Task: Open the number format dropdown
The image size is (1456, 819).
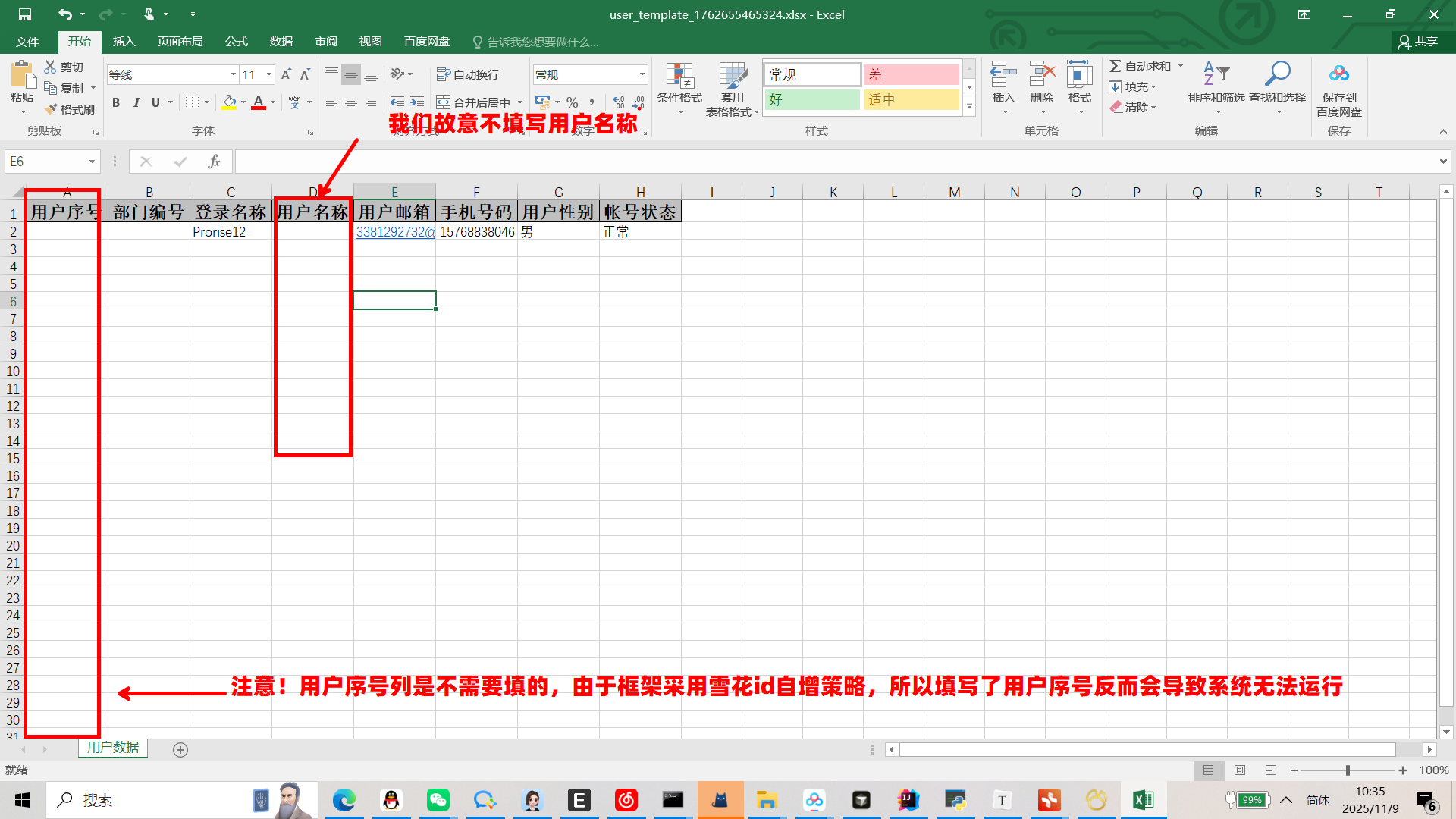Action: [x=642, y=74]
